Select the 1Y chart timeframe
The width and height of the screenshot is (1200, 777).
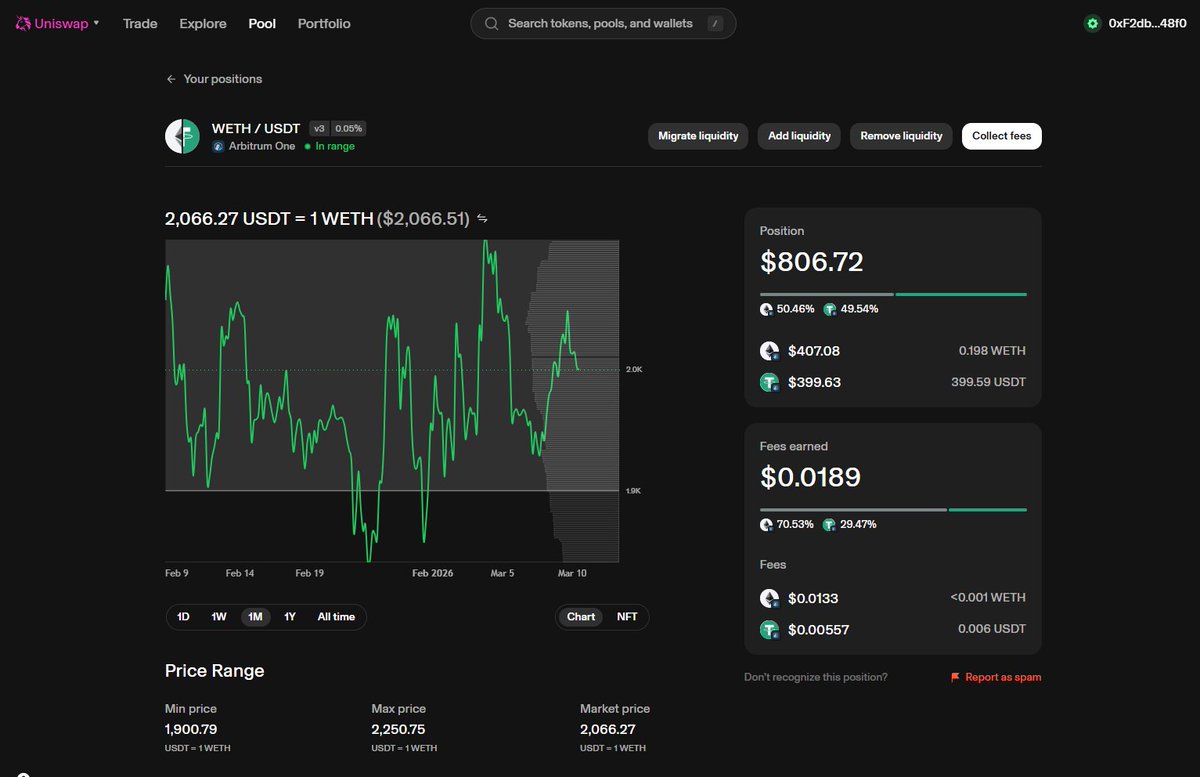coord(290,617)
